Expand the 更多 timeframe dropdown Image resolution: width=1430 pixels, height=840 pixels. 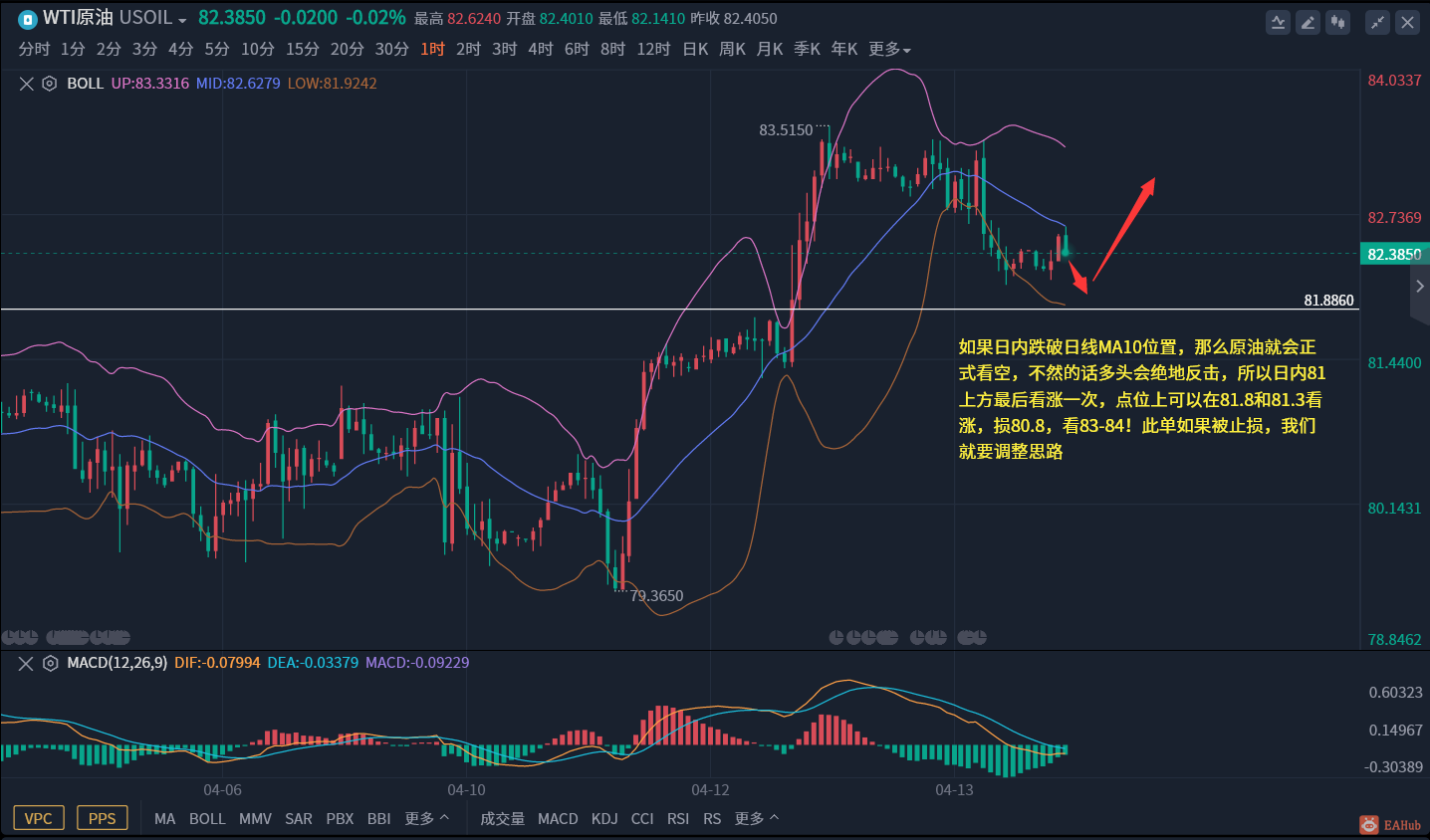[x=889, y=49]
